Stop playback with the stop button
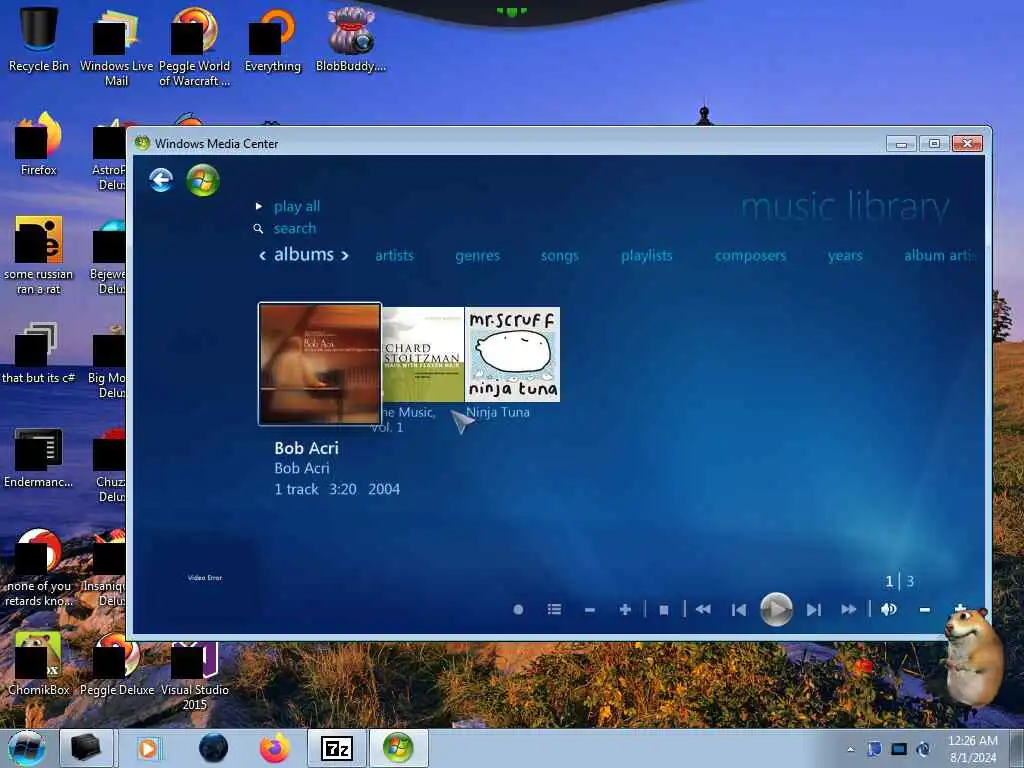 664,610
